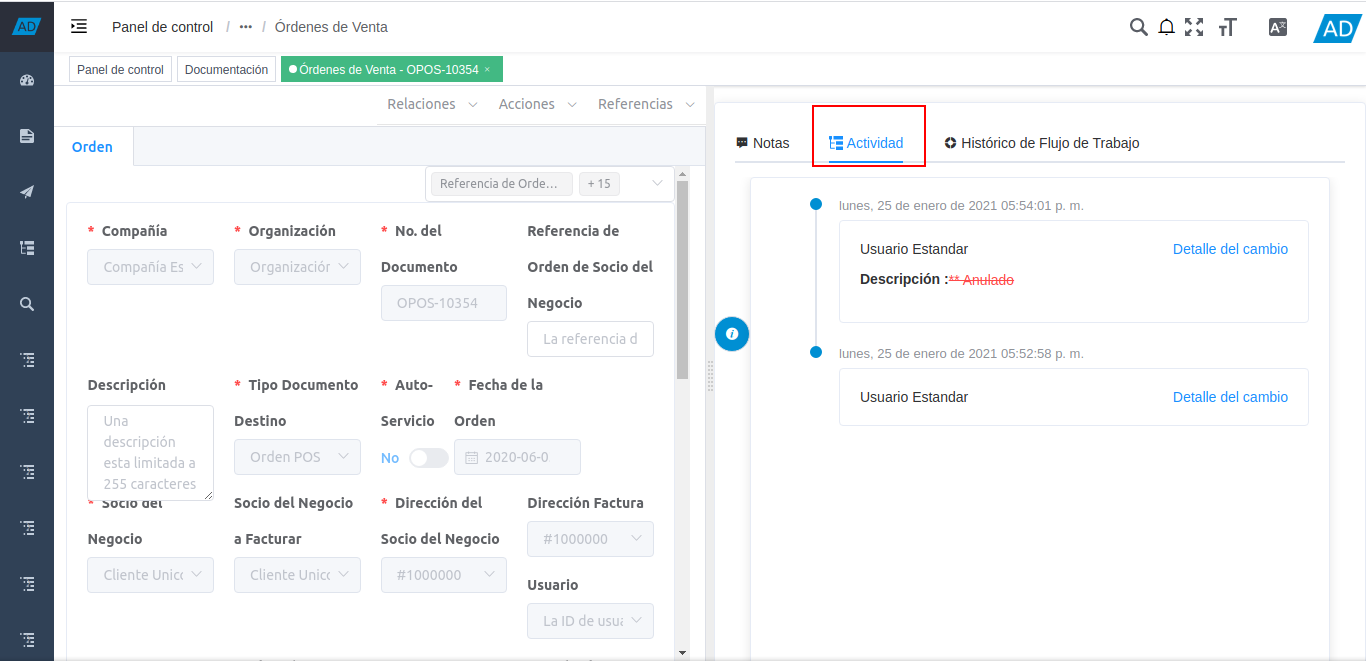Collapse the sidebar with the menu fold icon
The image size is (1366, 661).
click(79, 27)
